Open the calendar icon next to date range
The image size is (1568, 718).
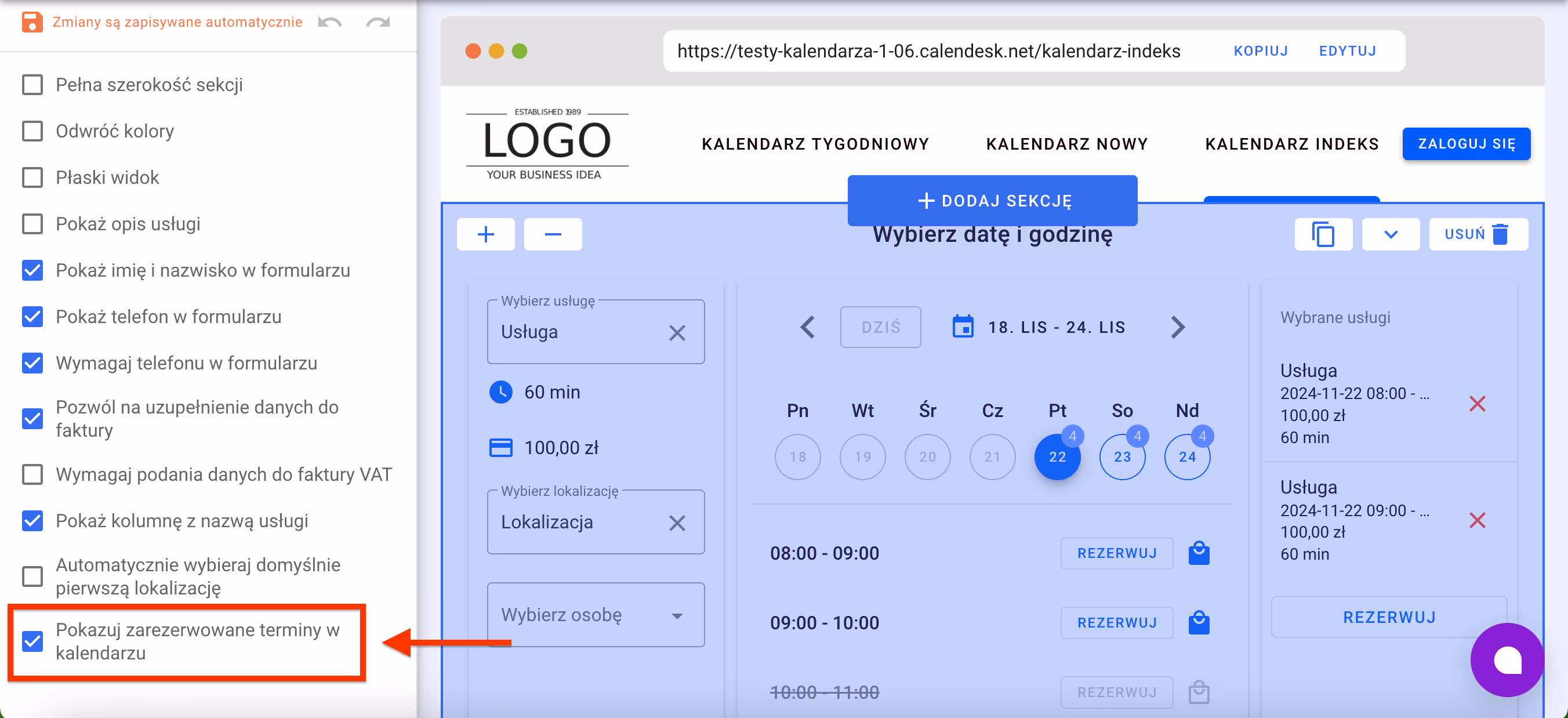pyautogui.click(x=963, y=327)
